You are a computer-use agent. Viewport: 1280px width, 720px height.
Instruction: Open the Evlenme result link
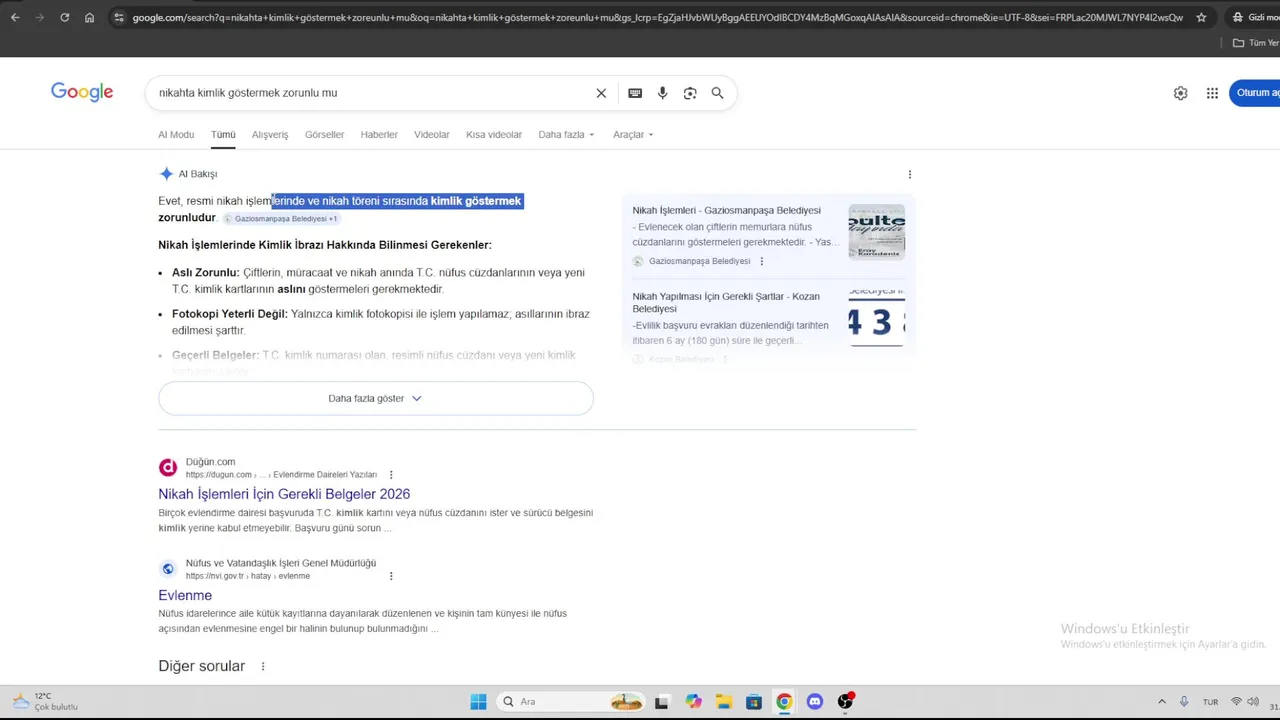pos(185,595)
